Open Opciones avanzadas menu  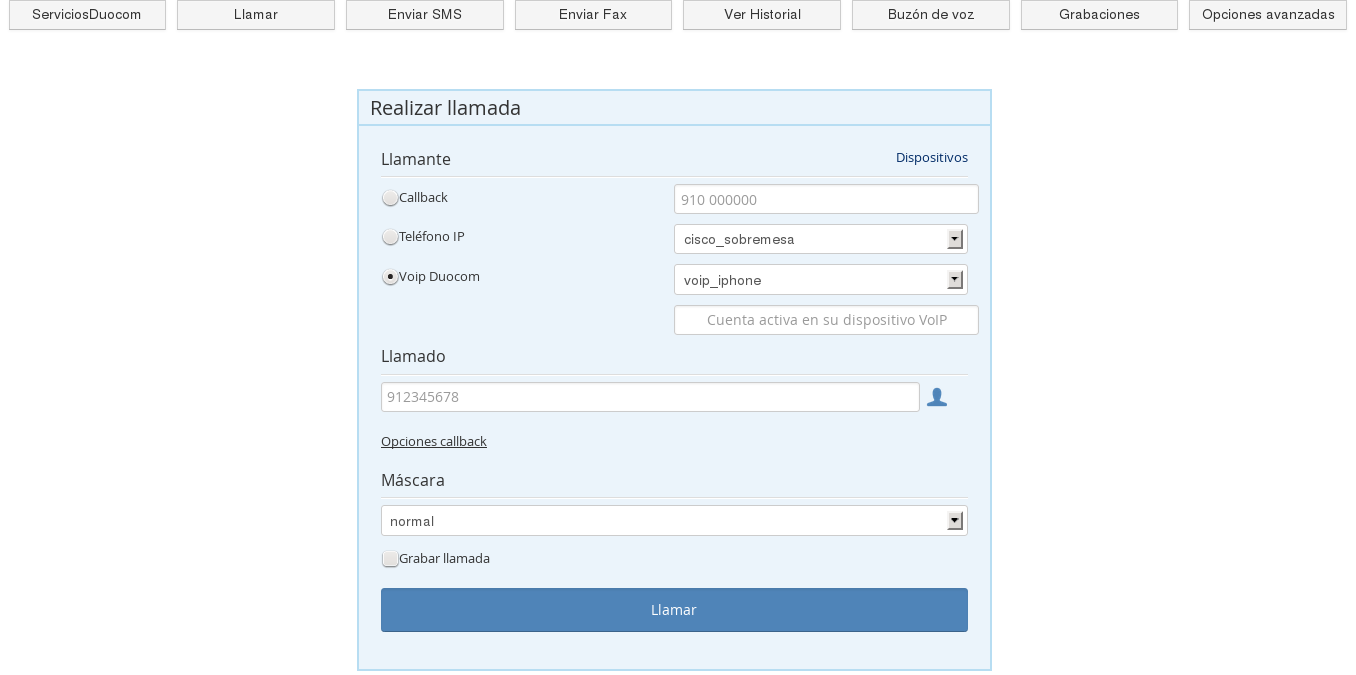[x=1268, y=15]
